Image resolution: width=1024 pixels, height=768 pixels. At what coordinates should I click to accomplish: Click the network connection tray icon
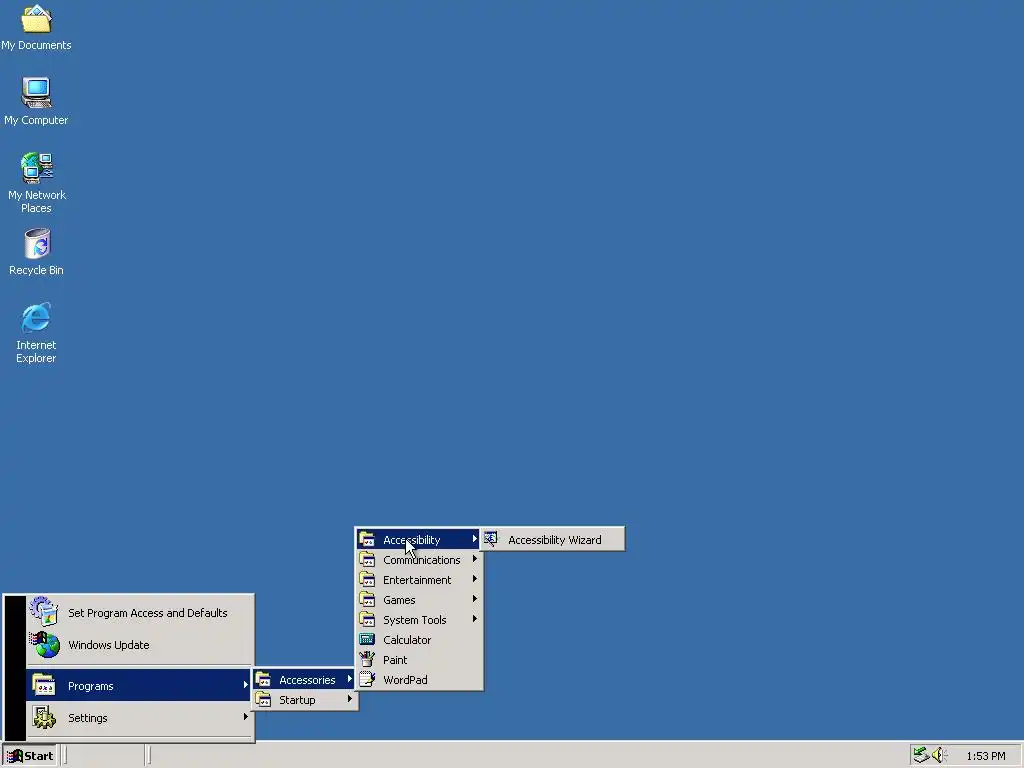coord(921,755)
